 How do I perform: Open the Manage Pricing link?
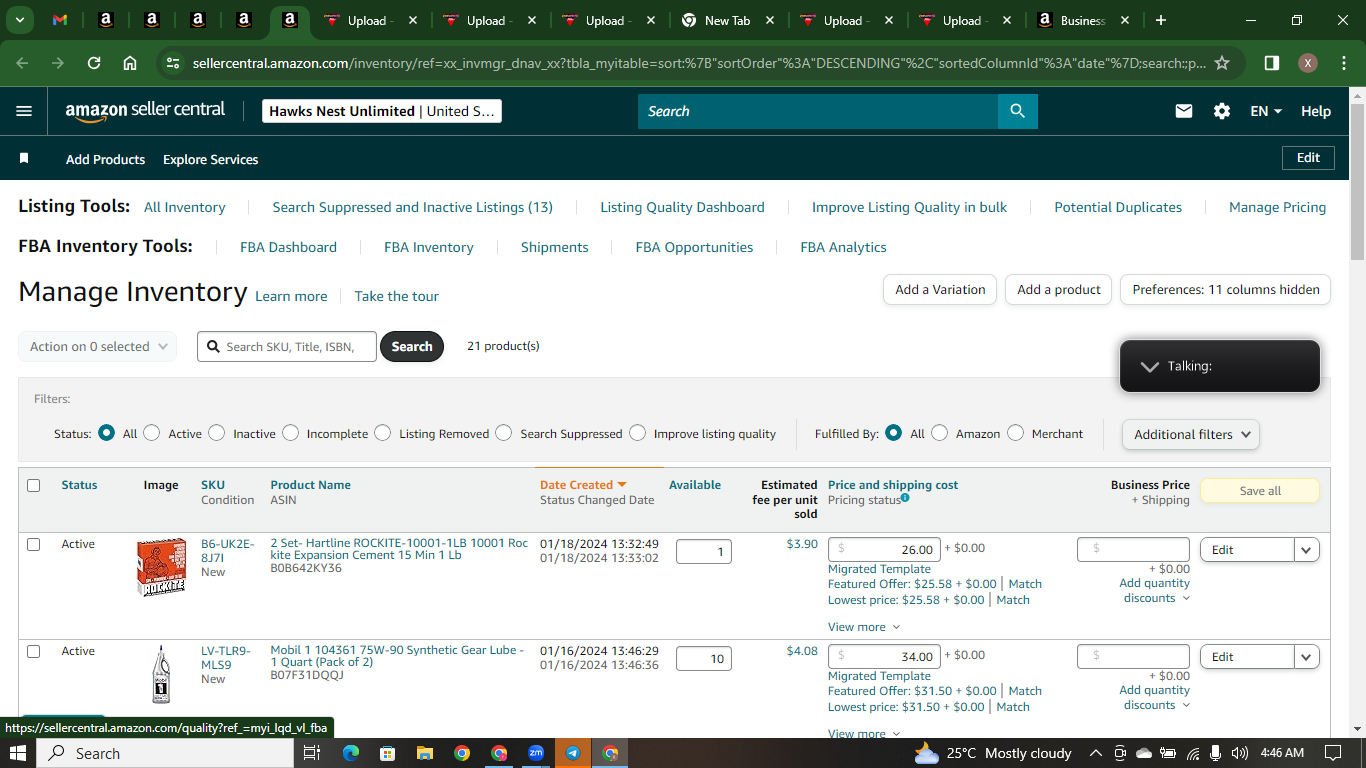[x=1278, y=207]
